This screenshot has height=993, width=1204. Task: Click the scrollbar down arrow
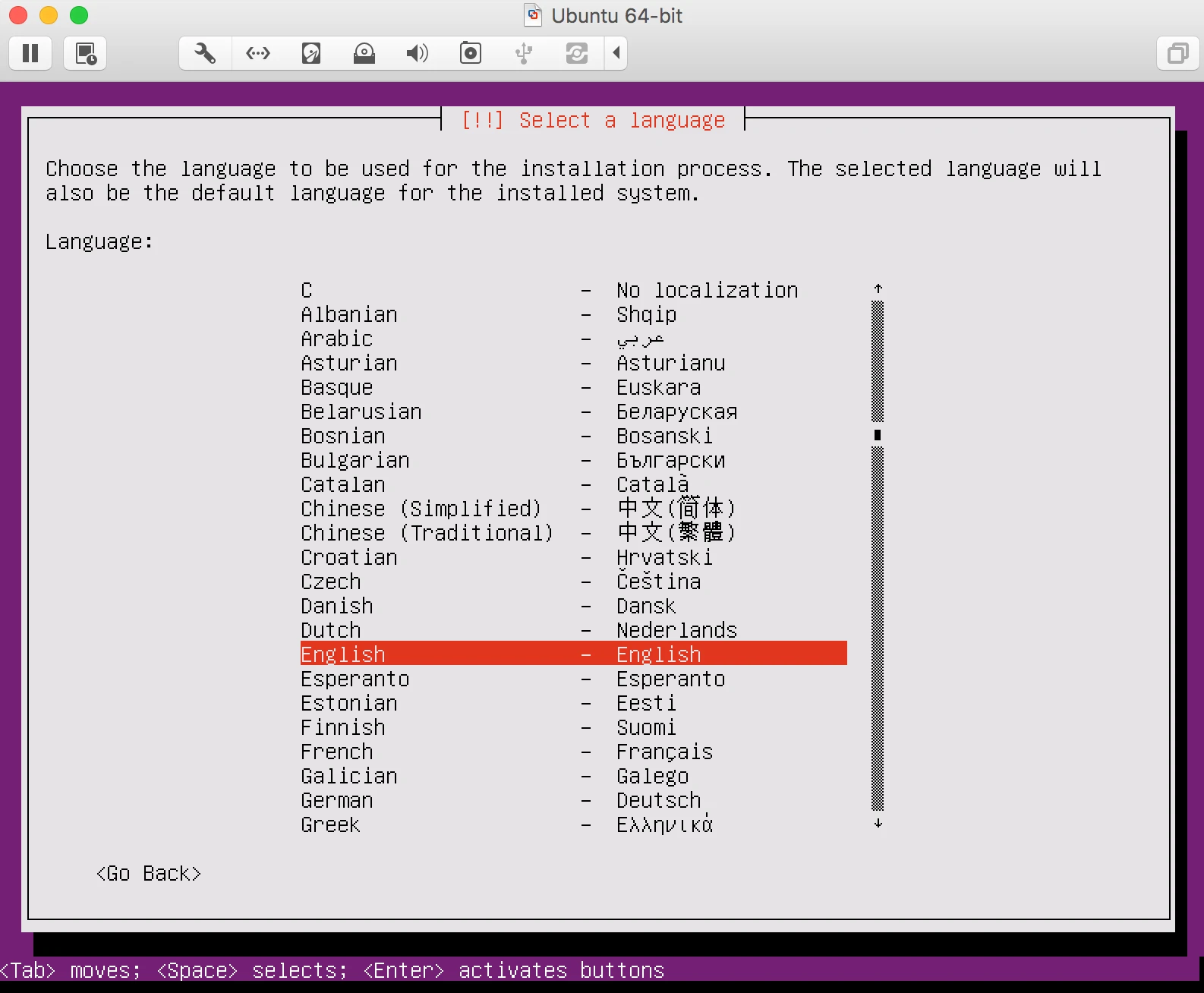click(878, 823)
